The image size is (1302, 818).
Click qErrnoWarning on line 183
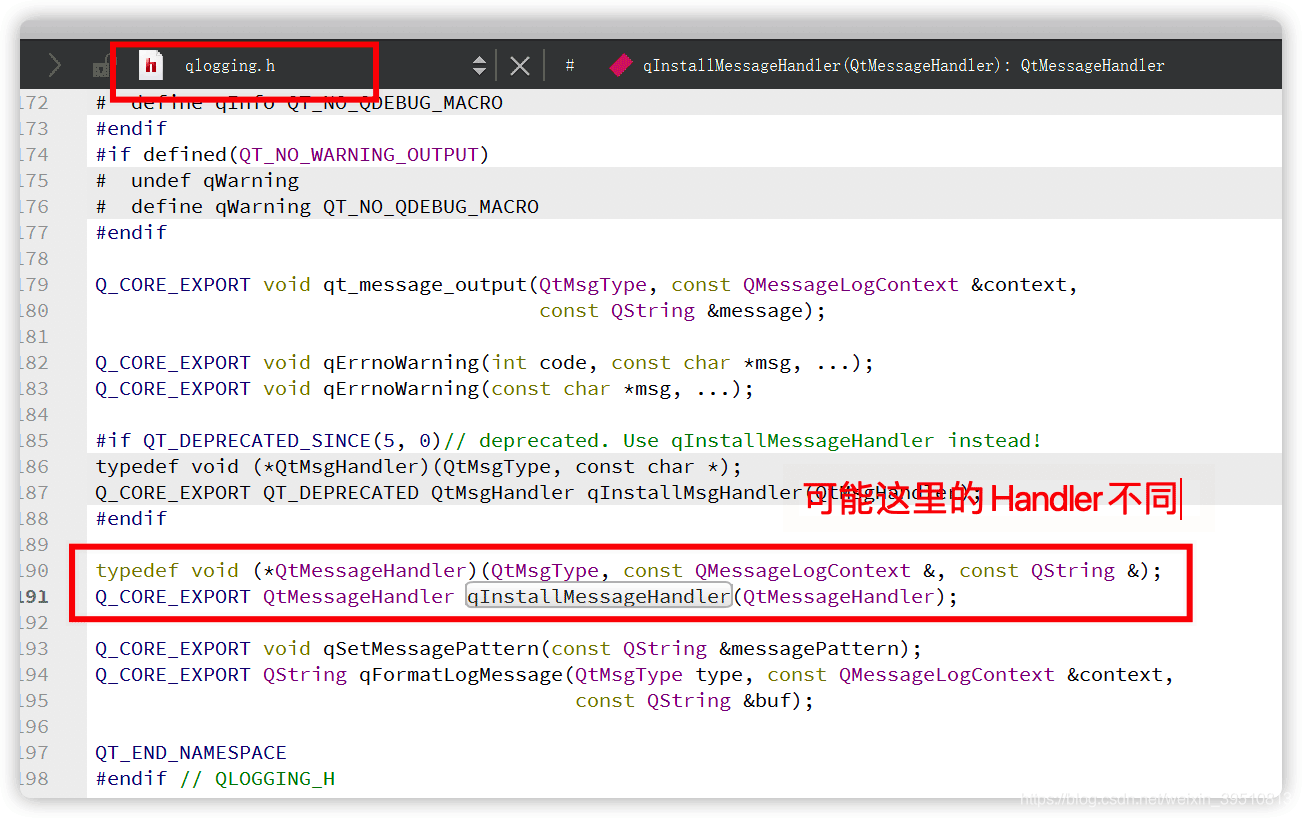coord(401,389)
